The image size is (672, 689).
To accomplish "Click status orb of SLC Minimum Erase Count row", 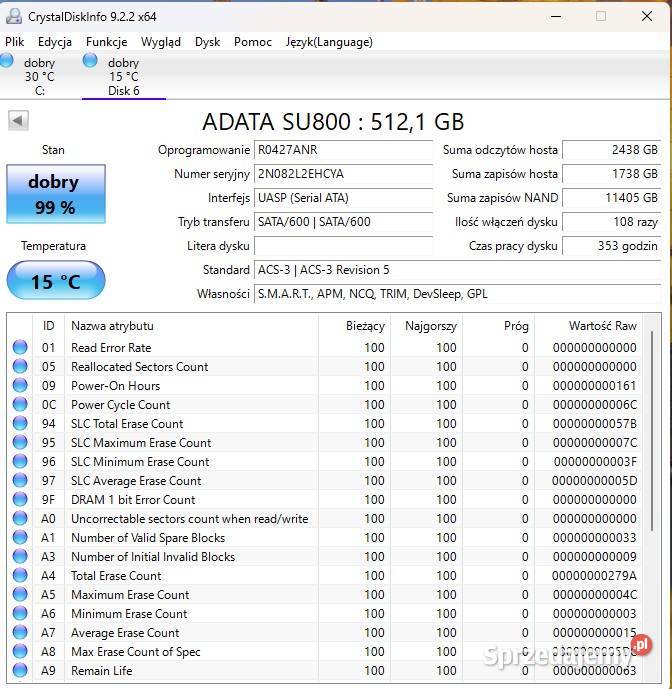I will 20,461.
